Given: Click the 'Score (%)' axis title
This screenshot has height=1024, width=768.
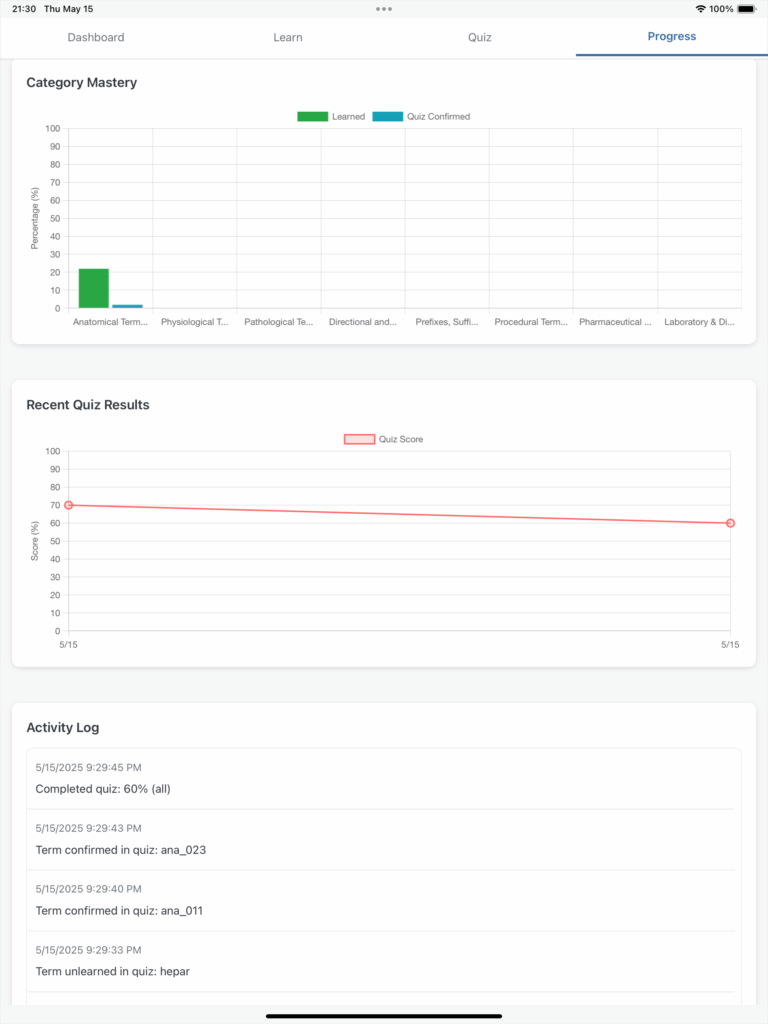Looking at the screenshot, I should [35, 541].
